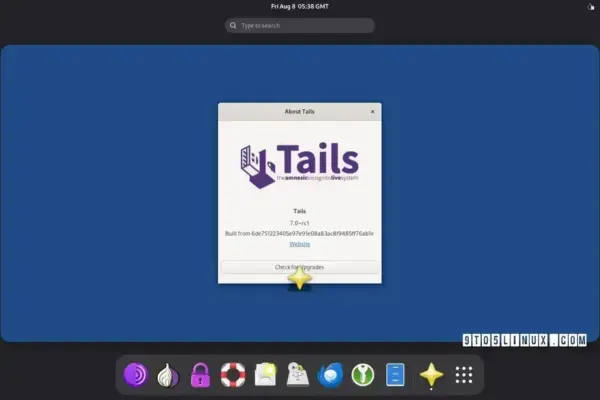Click the Check for Upgrades button
600x400 pixels.
(x=300, y=267)
